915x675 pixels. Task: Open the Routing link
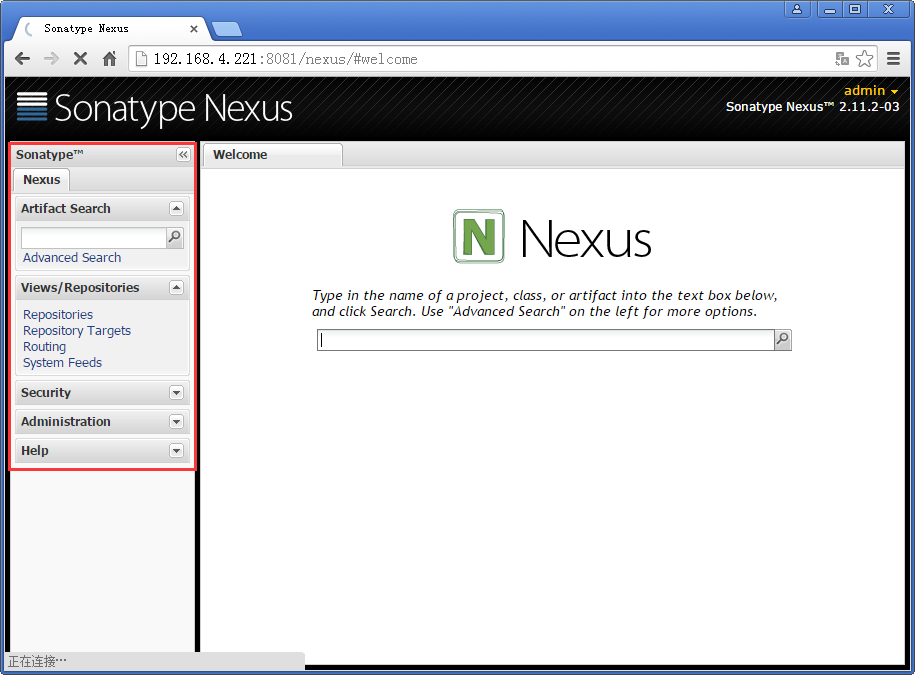tap(44, 347)
